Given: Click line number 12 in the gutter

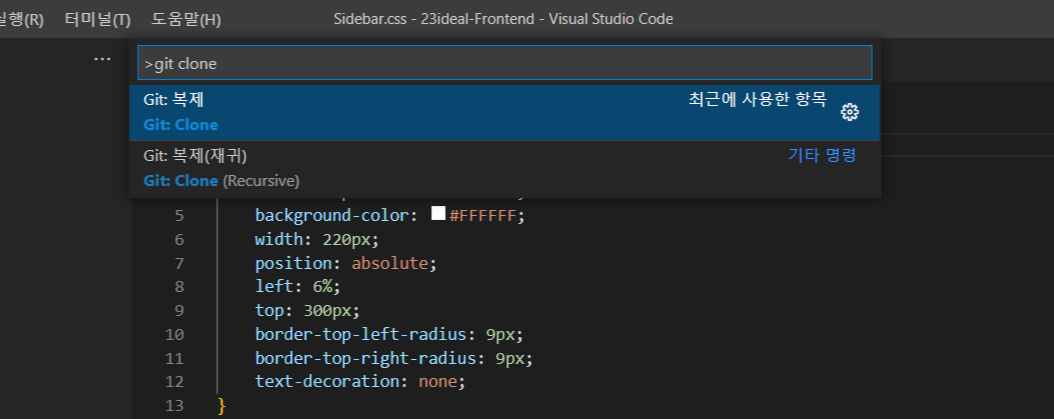Looking at the screenshot, I should point(174,381).
